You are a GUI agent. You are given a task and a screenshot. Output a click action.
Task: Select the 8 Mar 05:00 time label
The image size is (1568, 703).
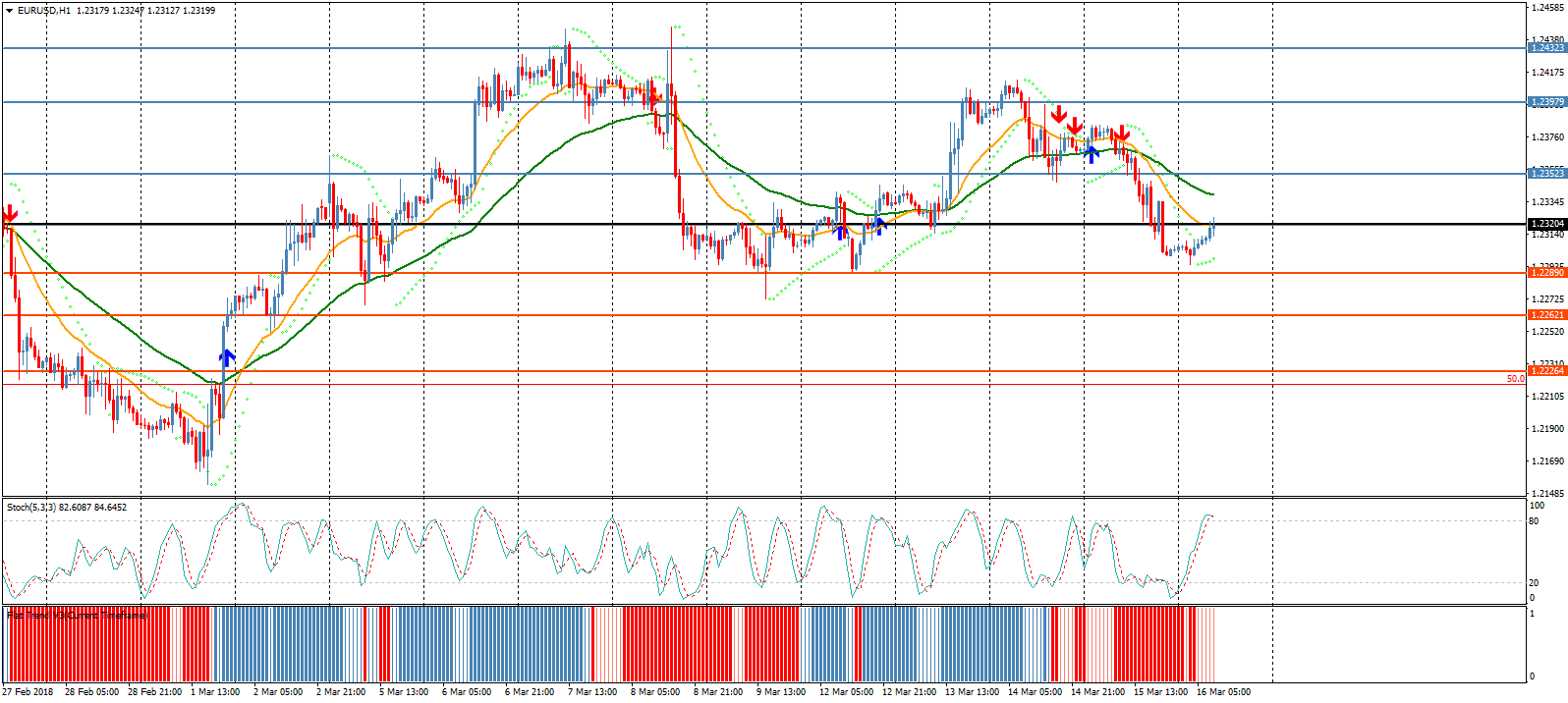click(655, 692)
